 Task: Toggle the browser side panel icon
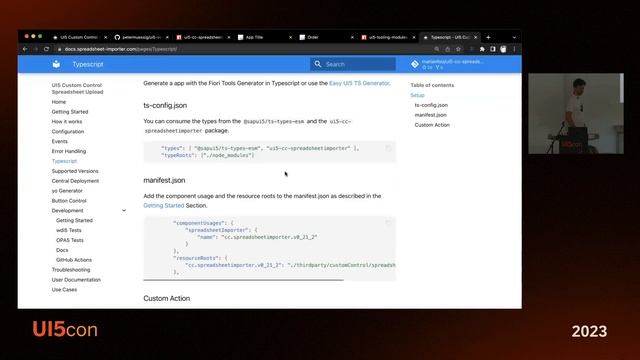(x=493, y=49)
